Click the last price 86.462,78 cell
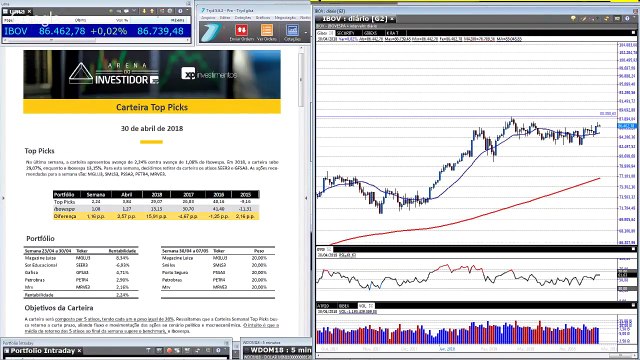This screenshot has height=360, width=640. click(62, 31)
